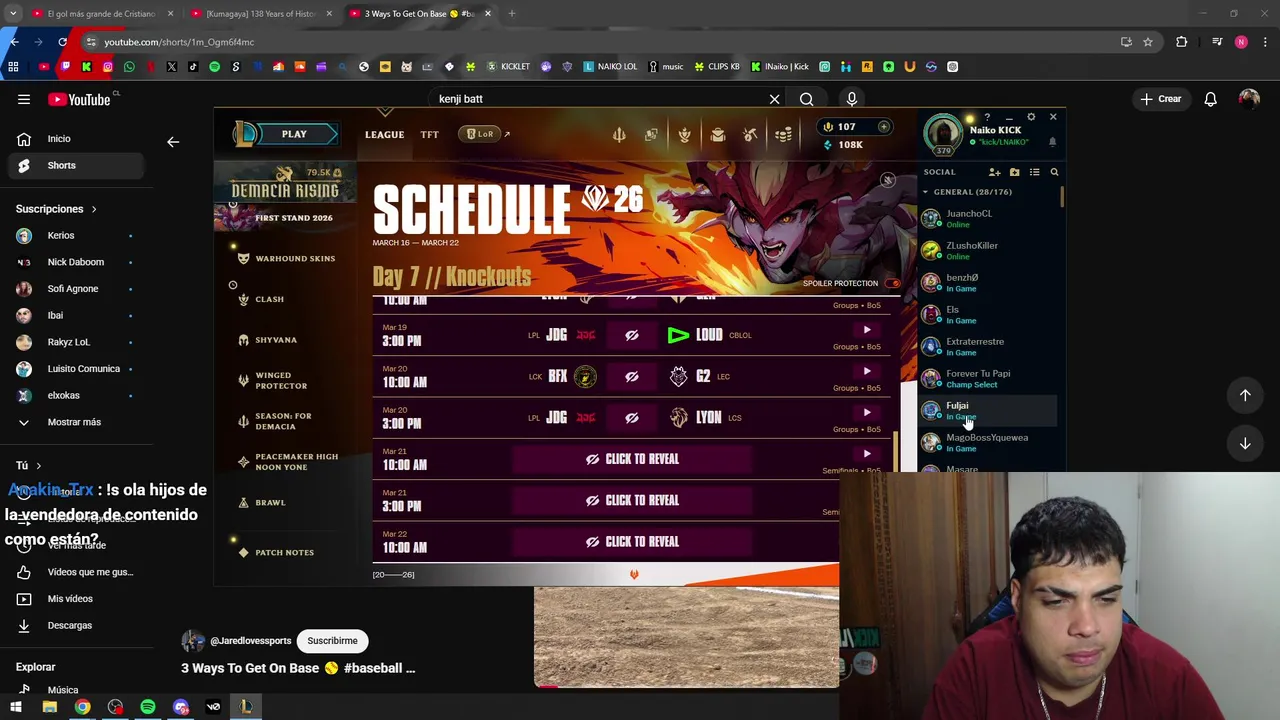Open the Loot hammer icon in League client
This screenshot has height=720, width=1280.
tap(750, 135)
